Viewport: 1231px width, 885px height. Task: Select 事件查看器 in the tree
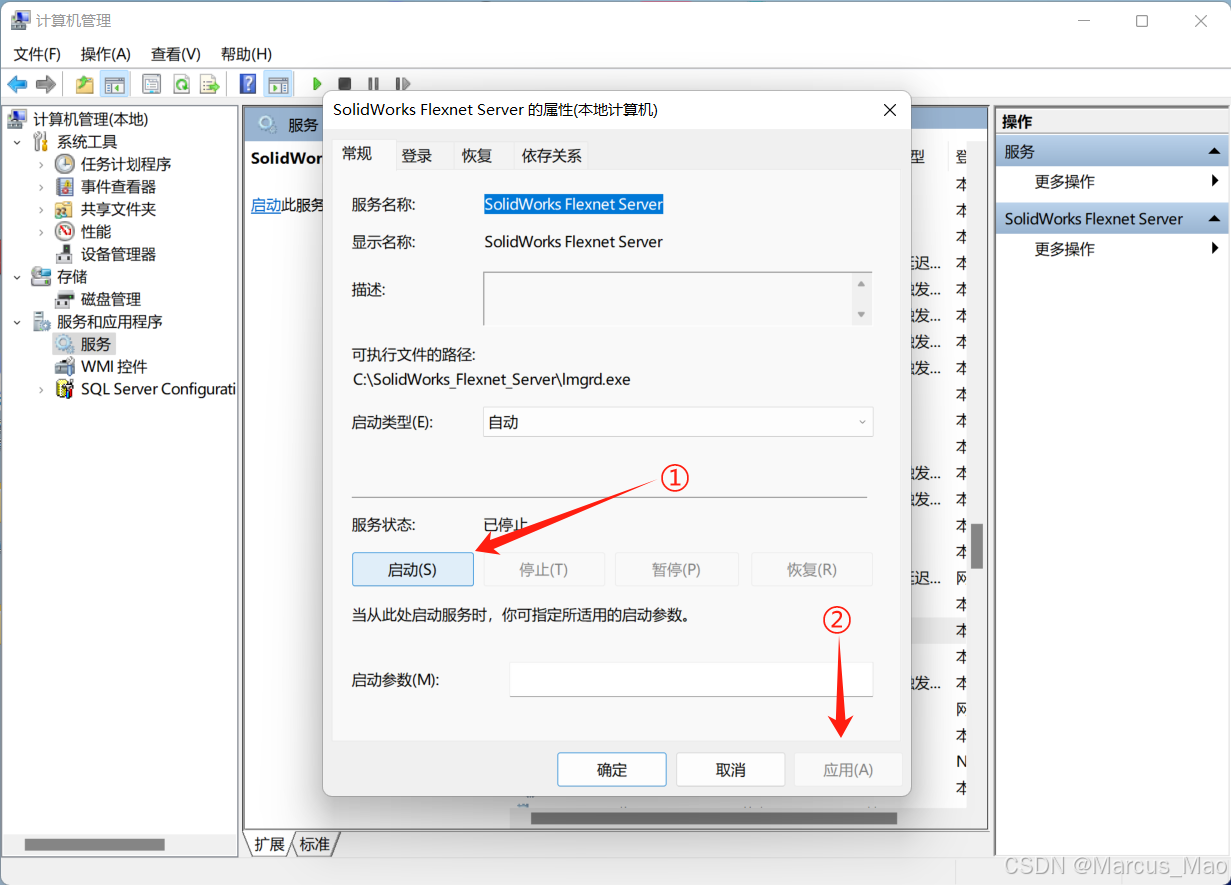(x=118, y=187)
